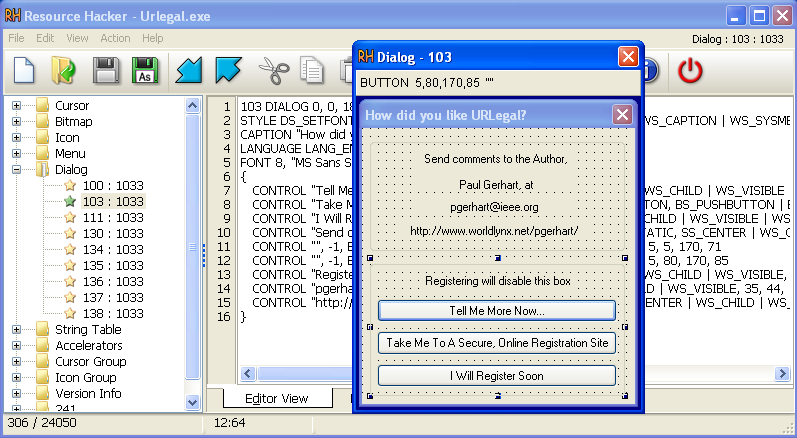Switch to the Editor View tab
This screenshot has height=438, width=797.
277,398
